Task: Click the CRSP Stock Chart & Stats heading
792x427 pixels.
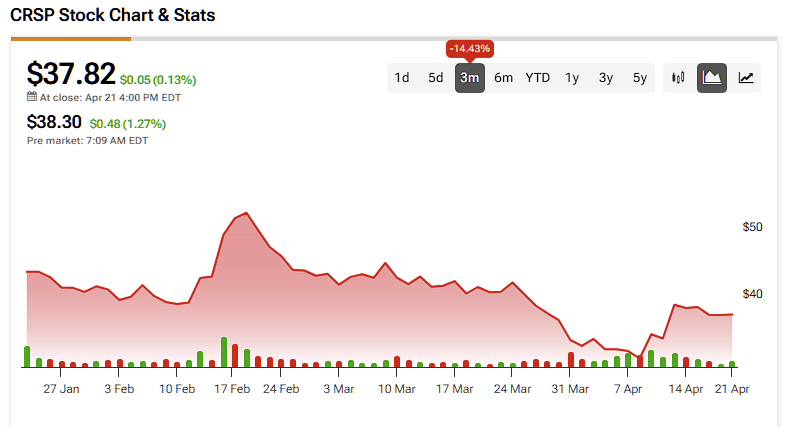Action: point(113,15)
